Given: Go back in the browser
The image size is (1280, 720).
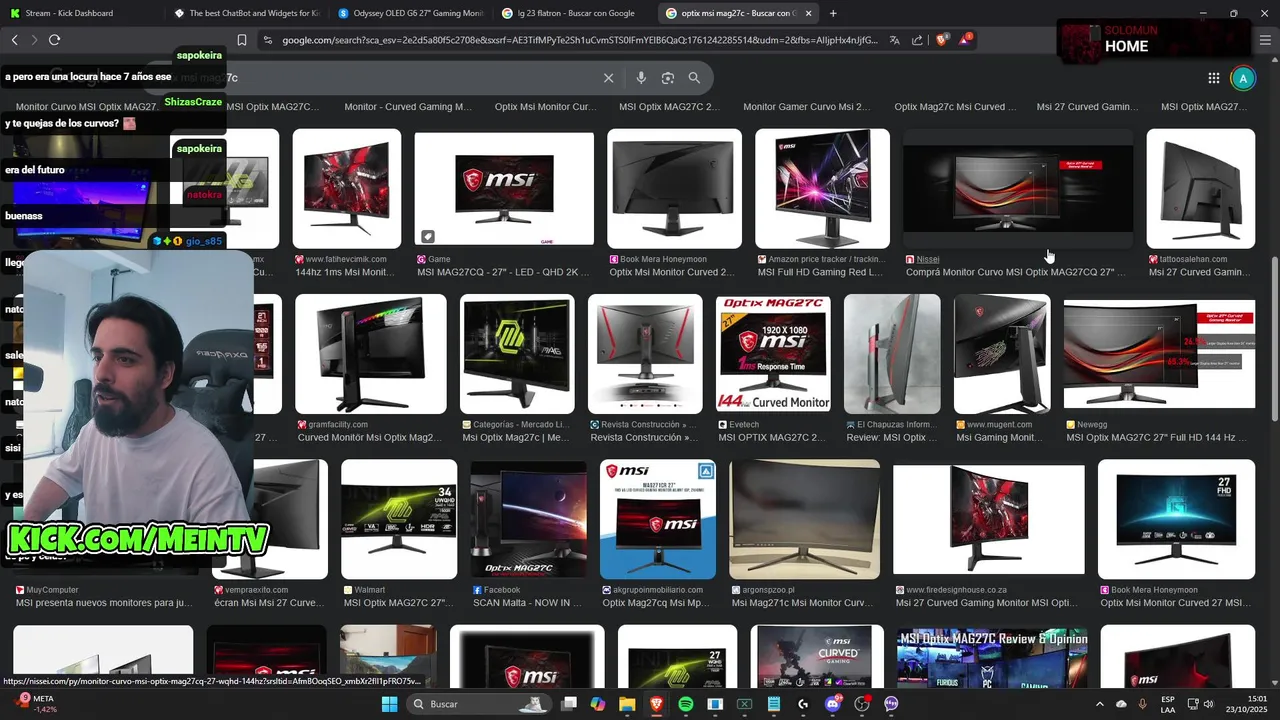Looking at the screenshot, I should point(14,40).
